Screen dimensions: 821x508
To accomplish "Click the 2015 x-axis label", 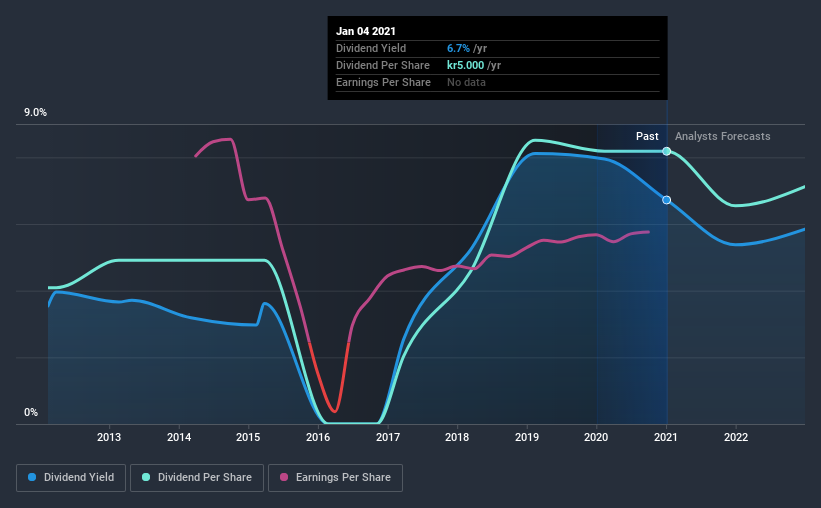I will 248,437.
